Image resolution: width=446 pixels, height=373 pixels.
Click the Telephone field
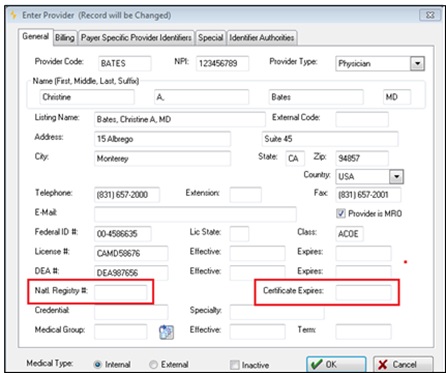127,195
